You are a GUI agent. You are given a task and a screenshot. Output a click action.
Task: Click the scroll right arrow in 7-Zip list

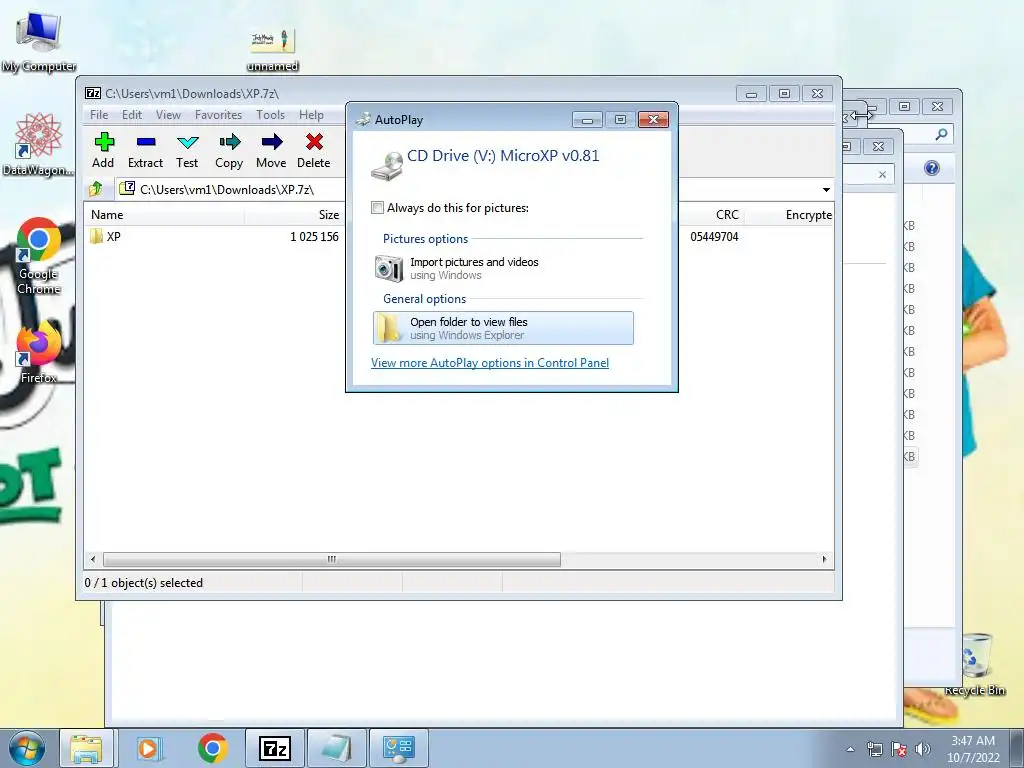[x=824, y=559]
